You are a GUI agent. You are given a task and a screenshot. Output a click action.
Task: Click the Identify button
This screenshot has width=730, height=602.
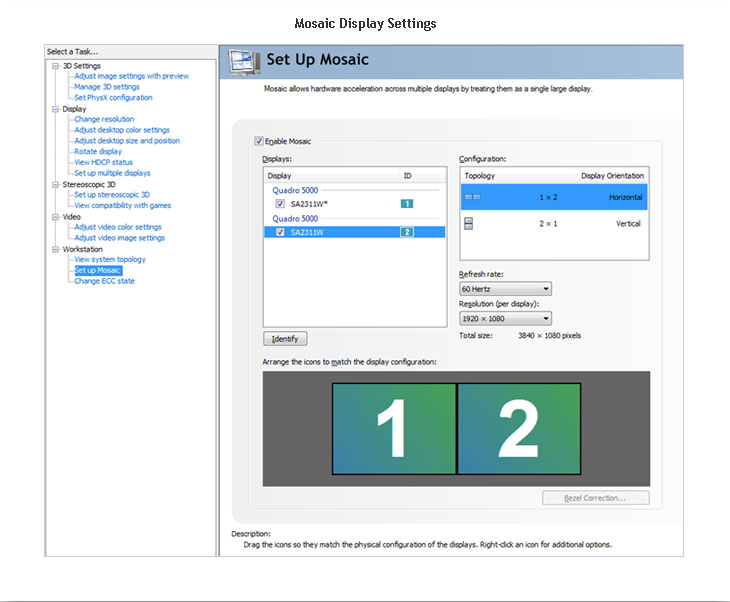pos(285,339)
